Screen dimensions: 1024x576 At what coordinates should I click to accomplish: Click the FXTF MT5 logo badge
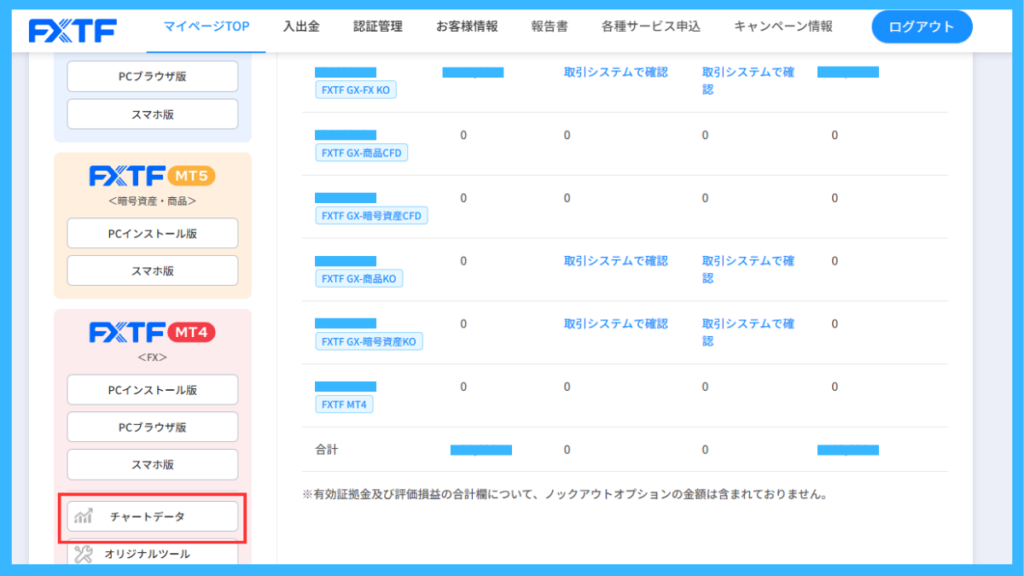[152, 176]
